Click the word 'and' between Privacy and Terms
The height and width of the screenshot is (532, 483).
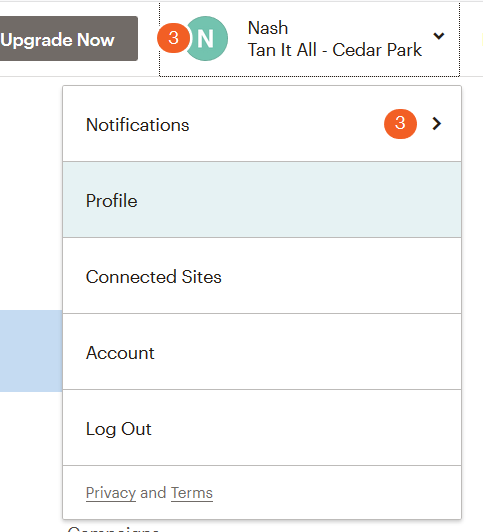pos(153,493)
